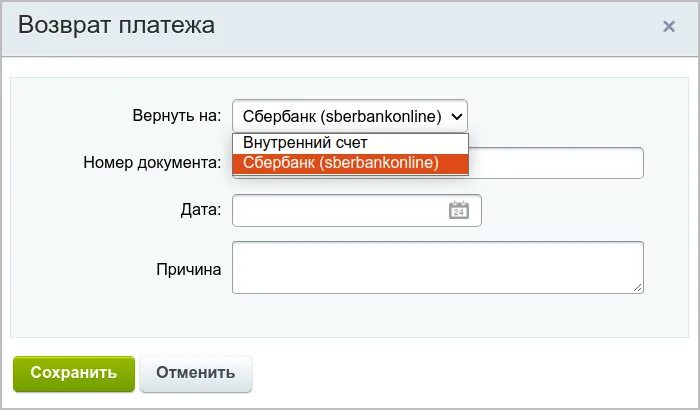Viewport: 700px width, 410px height.
Task: Focus the Номер документа input field
Action: click(556, 163)
